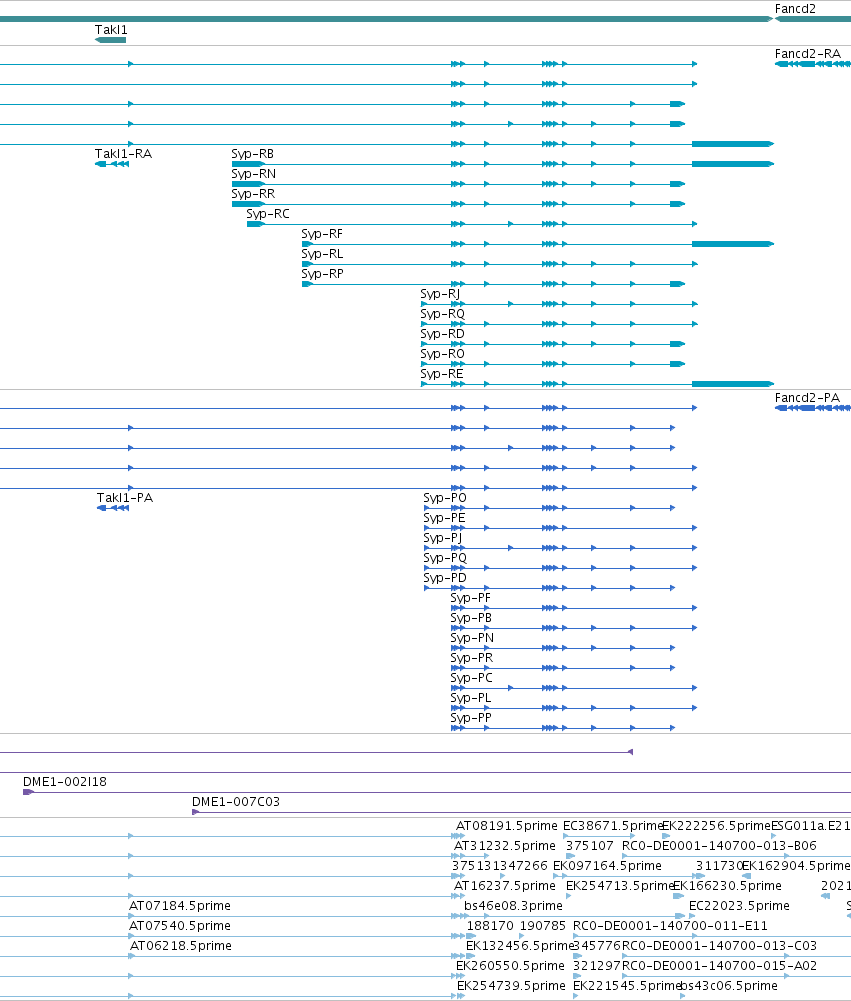This screenshot has height=1001, width=851.
Task: Open EST EC38671.5prime
Action: click(613, 826)
